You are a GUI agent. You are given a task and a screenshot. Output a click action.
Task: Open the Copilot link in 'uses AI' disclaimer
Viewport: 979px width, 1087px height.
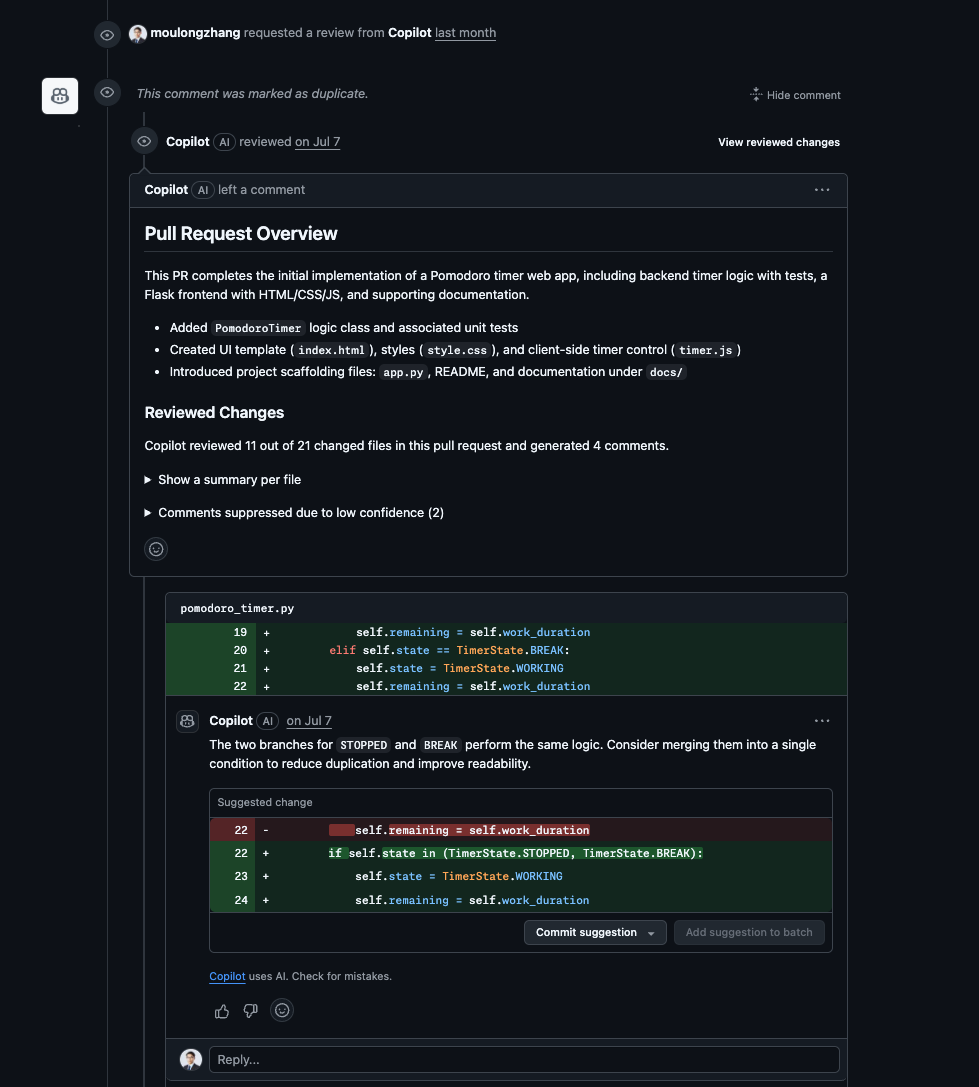click(227, 976)
